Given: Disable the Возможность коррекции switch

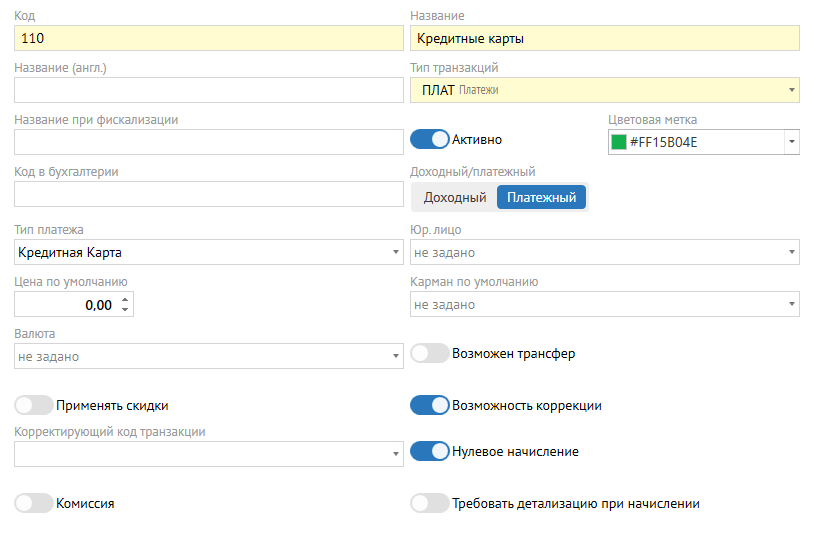Looking at the screenshot, I should pyautogui.click(x=430, y=406).
